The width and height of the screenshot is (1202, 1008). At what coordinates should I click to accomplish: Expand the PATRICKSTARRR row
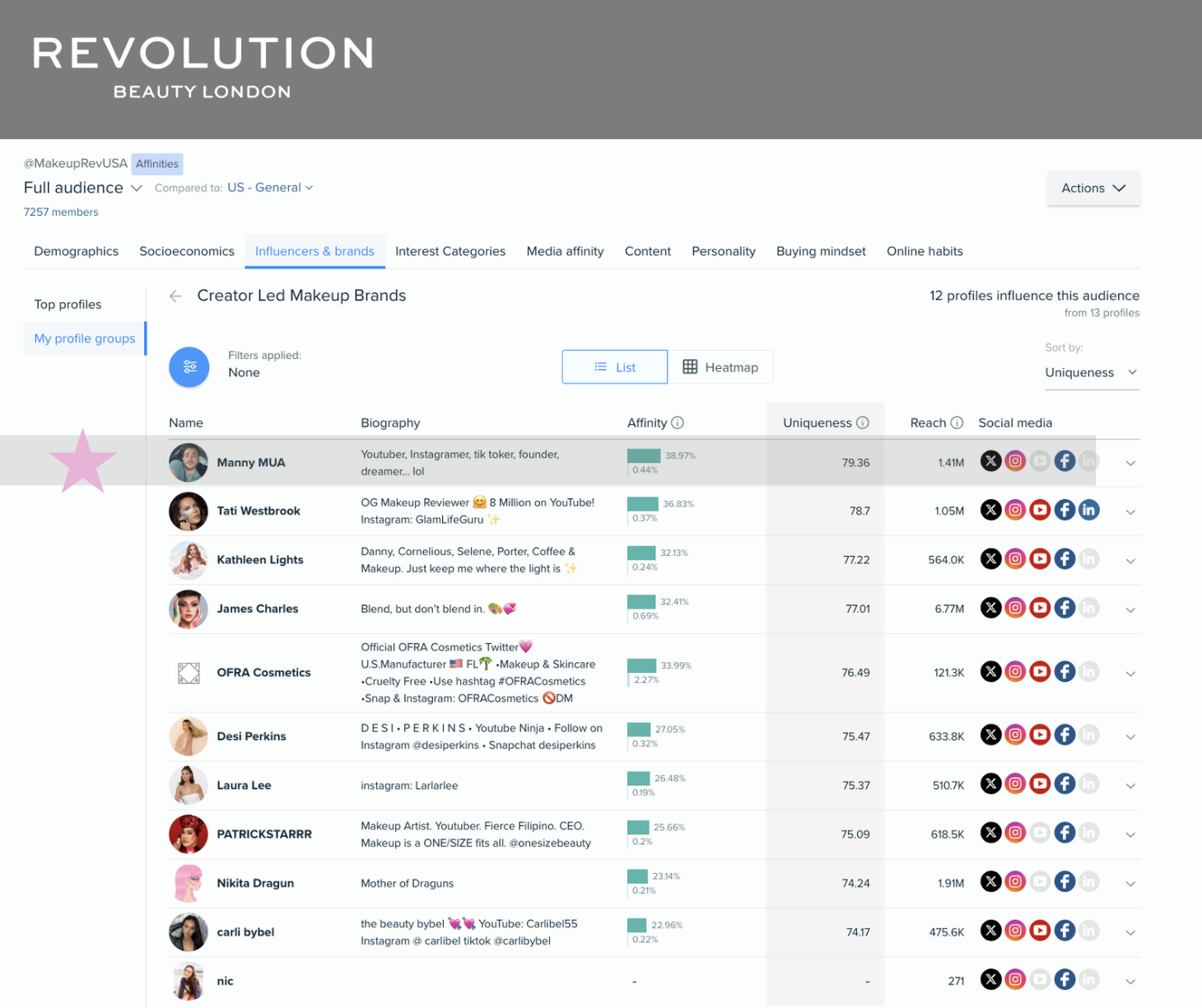[1130, 834]
